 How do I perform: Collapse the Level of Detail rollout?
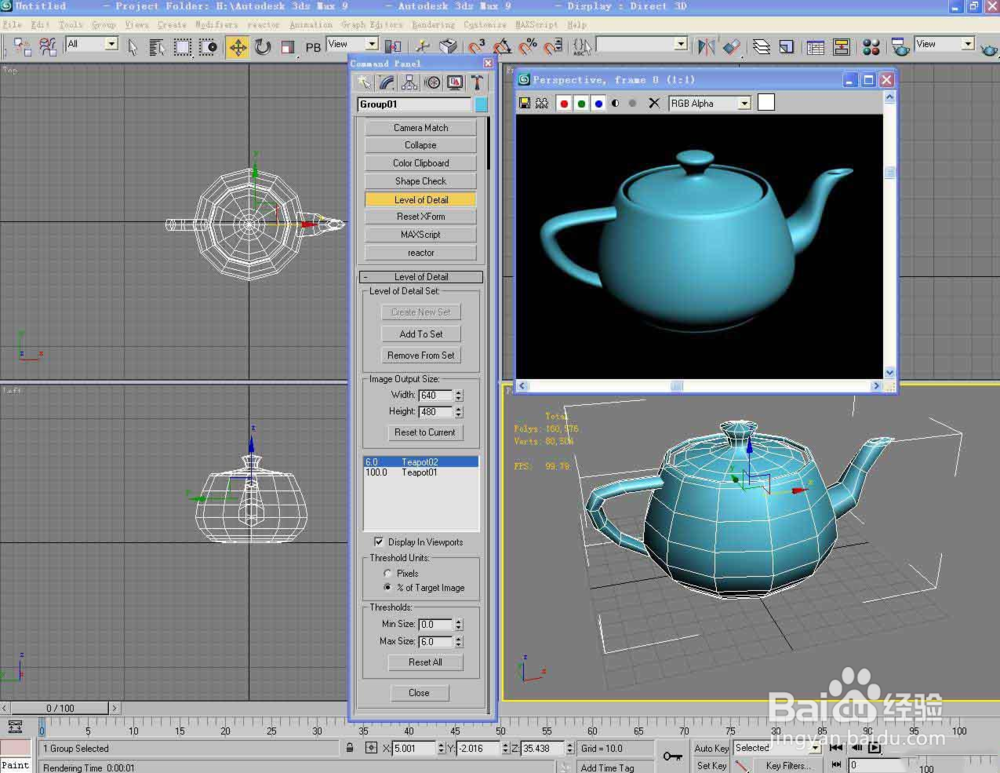pyautogui.click(x=421, y=277)
